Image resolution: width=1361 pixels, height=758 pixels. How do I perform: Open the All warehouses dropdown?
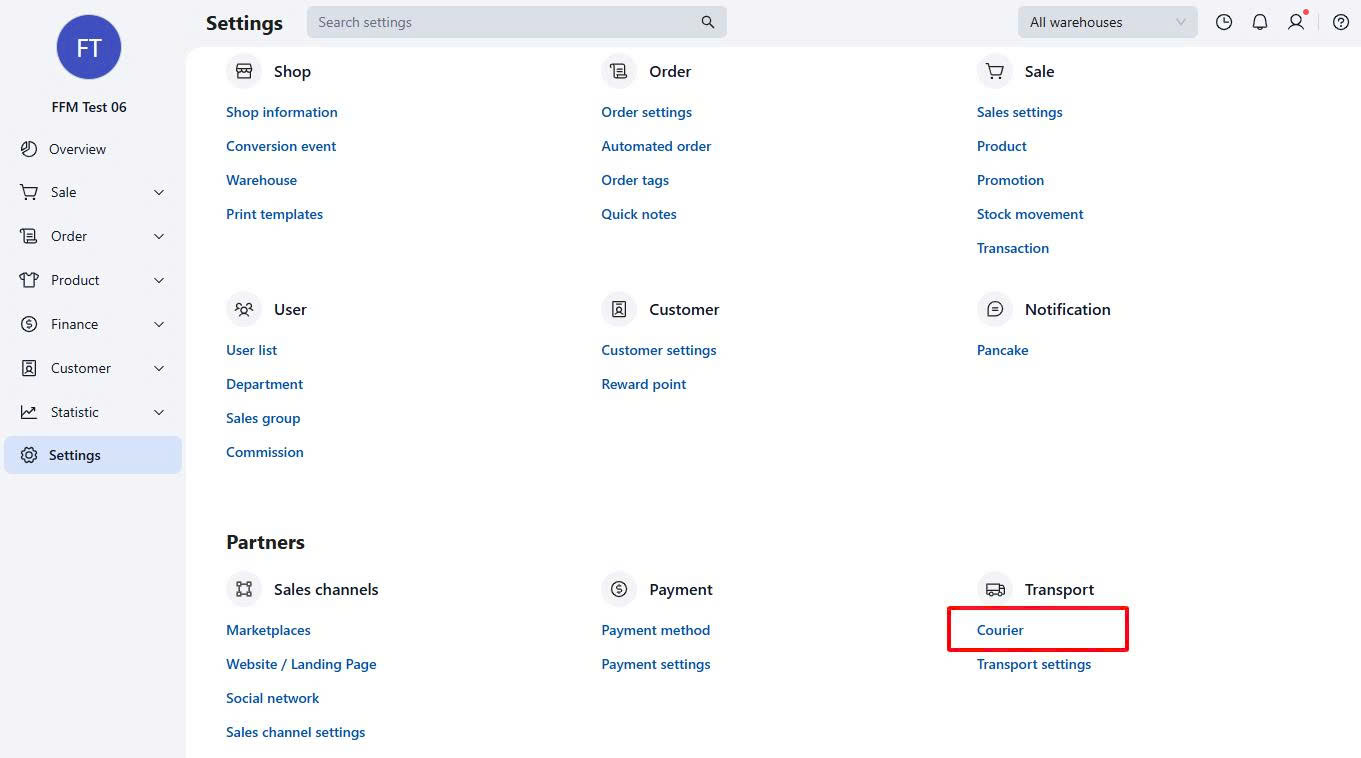pos(1106,22)
